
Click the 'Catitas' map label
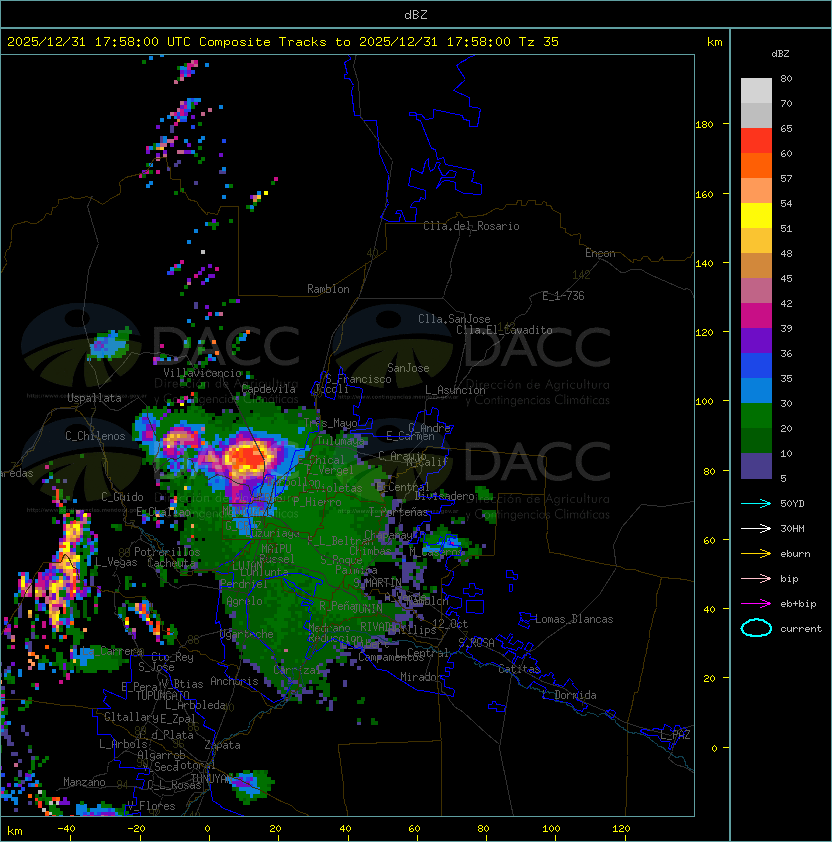(519, 669)
